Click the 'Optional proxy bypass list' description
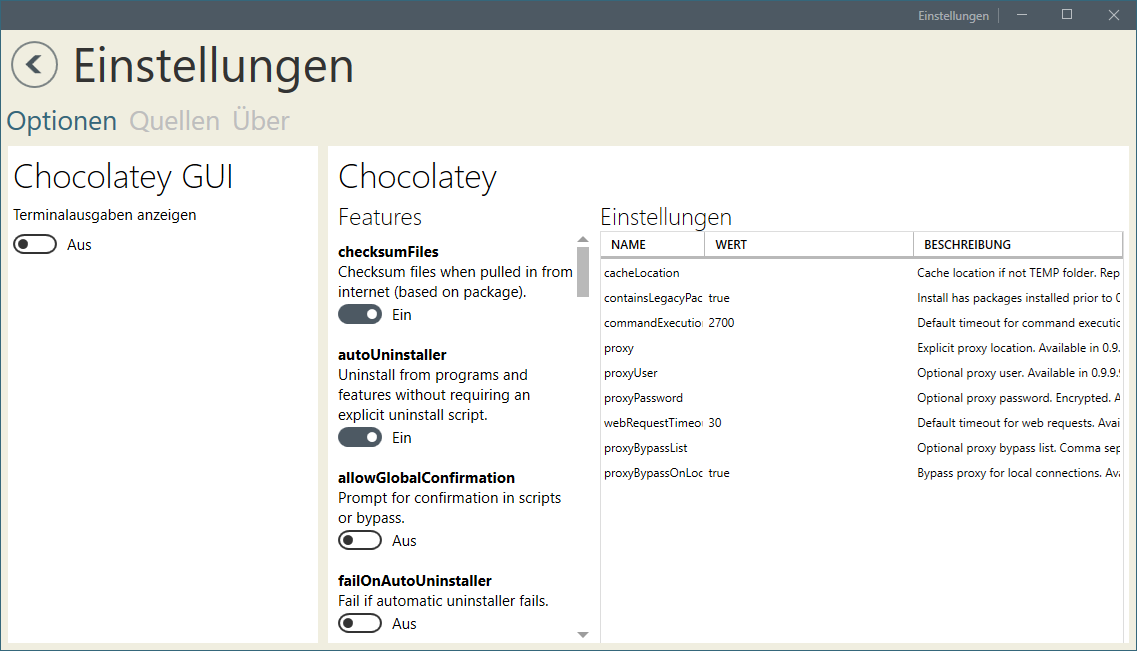The height and width of the screenshot is (651, 1137). [x=1018, y=448]
